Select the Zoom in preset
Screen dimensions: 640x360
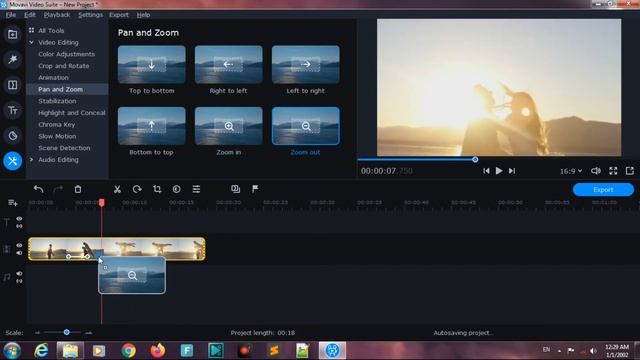pos(229,126)
